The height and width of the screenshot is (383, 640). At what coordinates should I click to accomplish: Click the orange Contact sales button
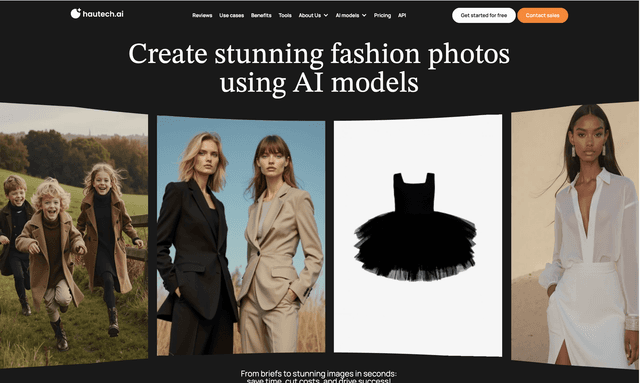tap(542, 16)
